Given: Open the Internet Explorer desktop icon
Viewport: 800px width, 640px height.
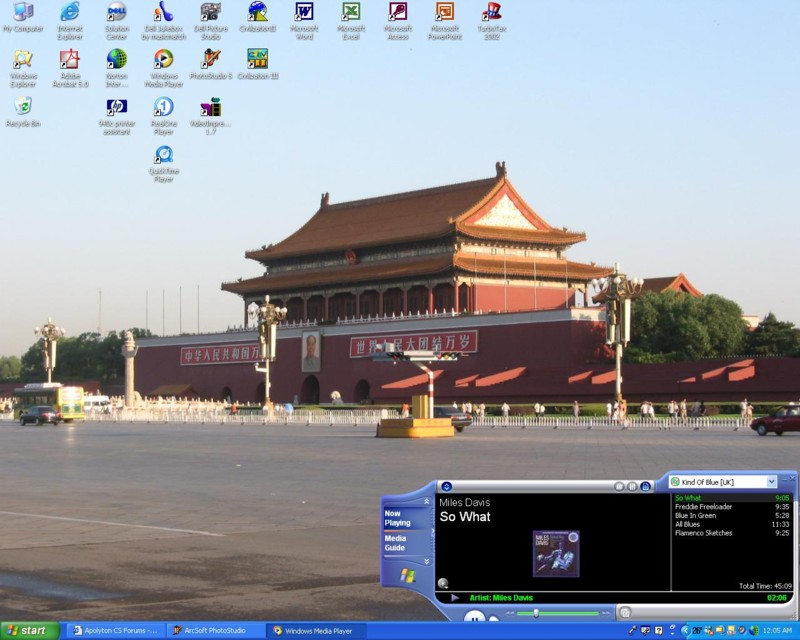Looking at the screenshot, I should pos(69,13).
